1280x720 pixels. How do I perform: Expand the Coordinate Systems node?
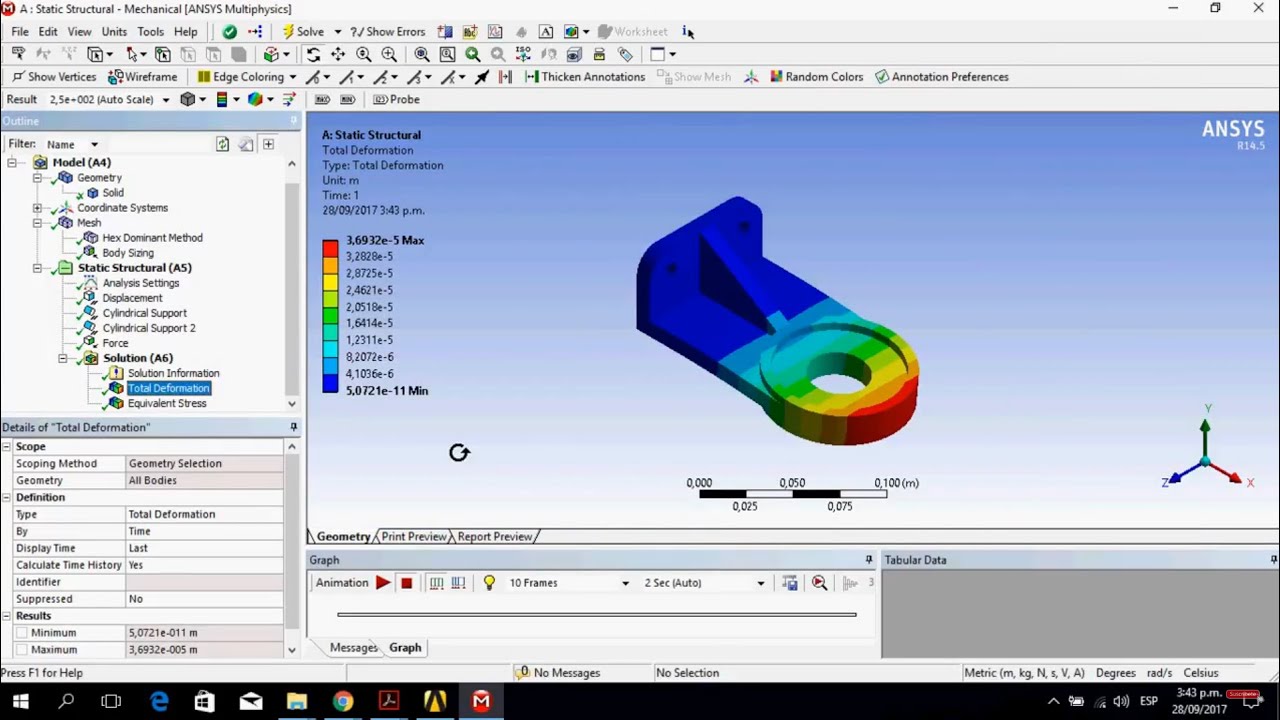(x=37, y=208)
